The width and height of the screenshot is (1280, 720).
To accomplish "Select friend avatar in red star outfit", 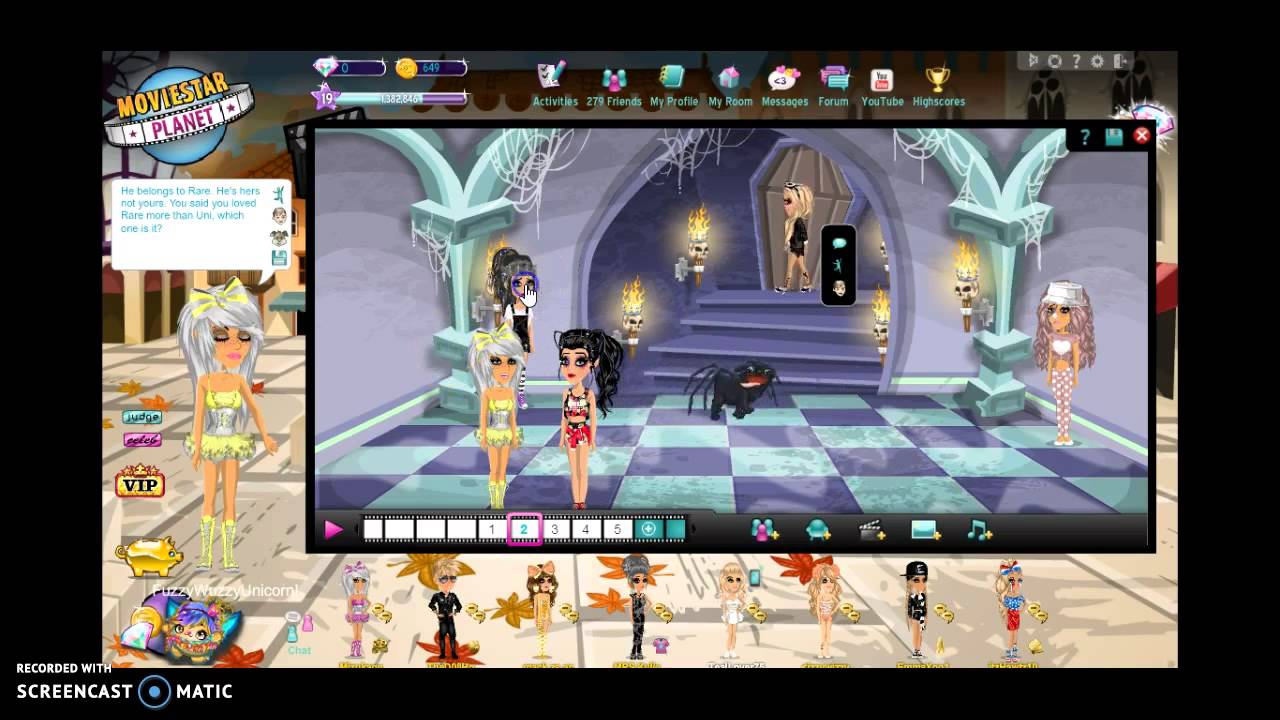I will pyautogui.click(x=1009, y=609).
